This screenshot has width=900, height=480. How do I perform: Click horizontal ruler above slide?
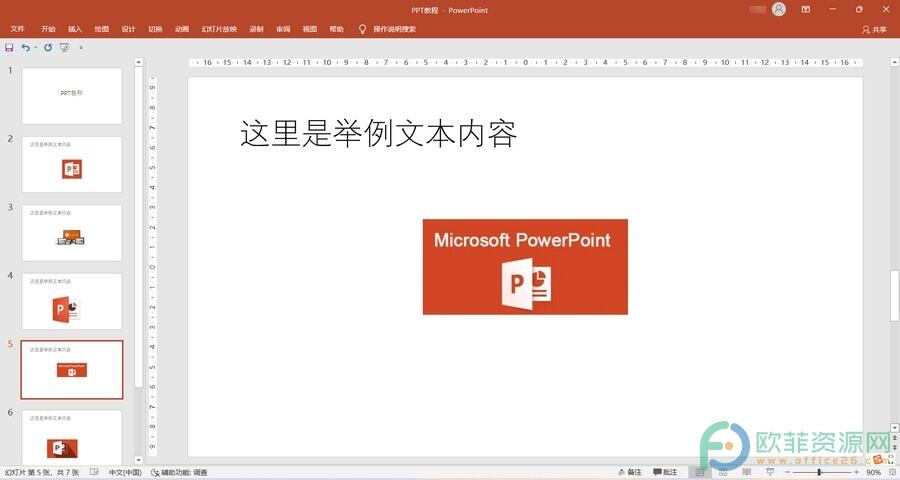click(x=525, y=63)
